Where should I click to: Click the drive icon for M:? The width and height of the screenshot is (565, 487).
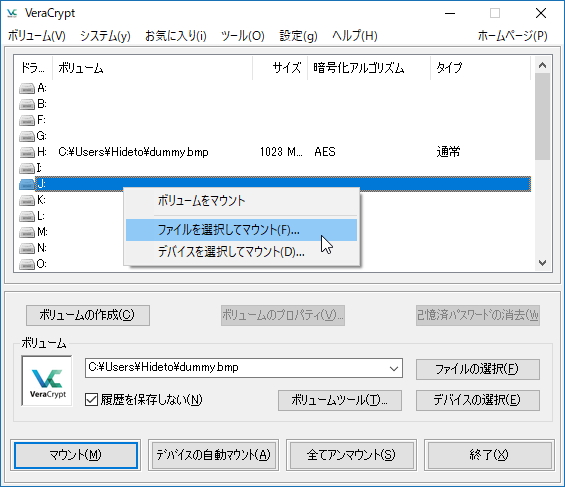tap(27, 232)
